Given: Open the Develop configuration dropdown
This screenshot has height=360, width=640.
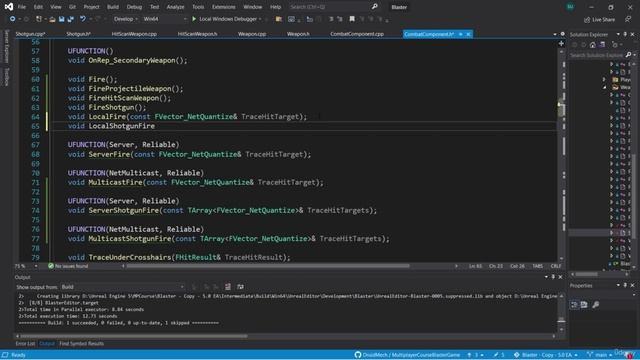Looking at the screenshot, I should 125,19.
